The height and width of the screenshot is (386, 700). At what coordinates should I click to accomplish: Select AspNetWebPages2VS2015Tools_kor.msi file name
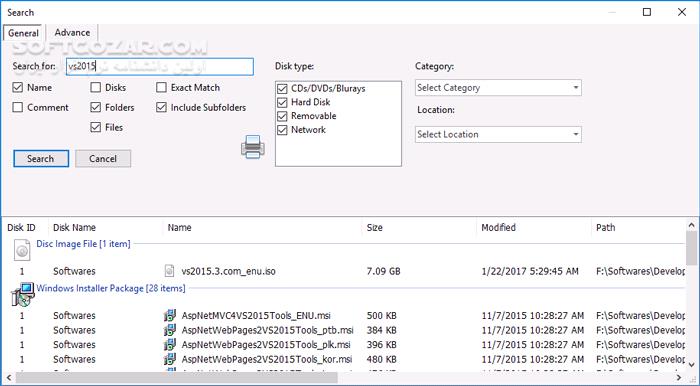point(267,359)
